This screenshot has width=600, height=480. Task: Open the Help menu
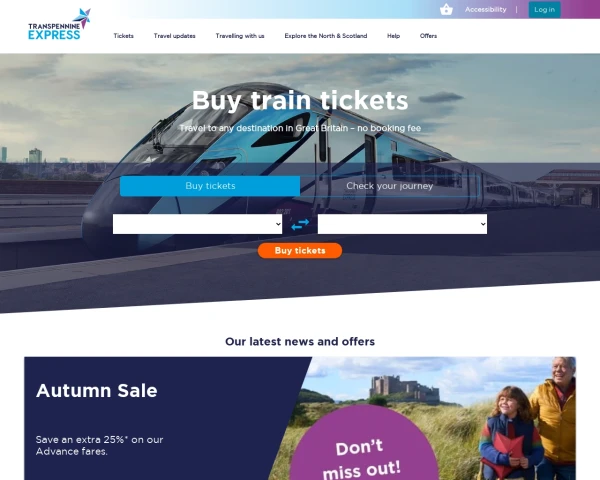point(393,36)
